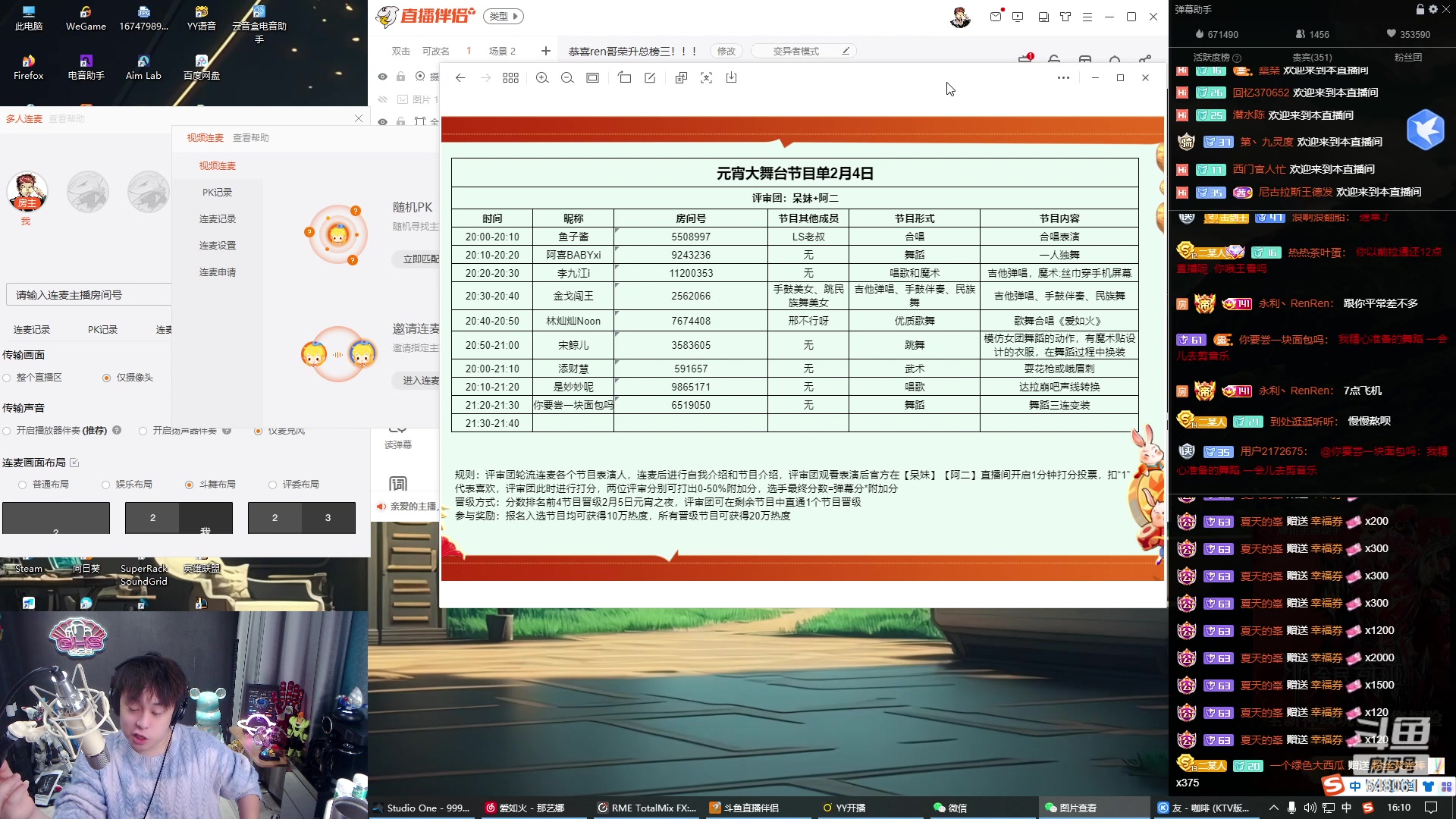Select the two-split layout thumbnail with 我
The height and width of the screenshot is (819, 1456).
coord(179,518)
